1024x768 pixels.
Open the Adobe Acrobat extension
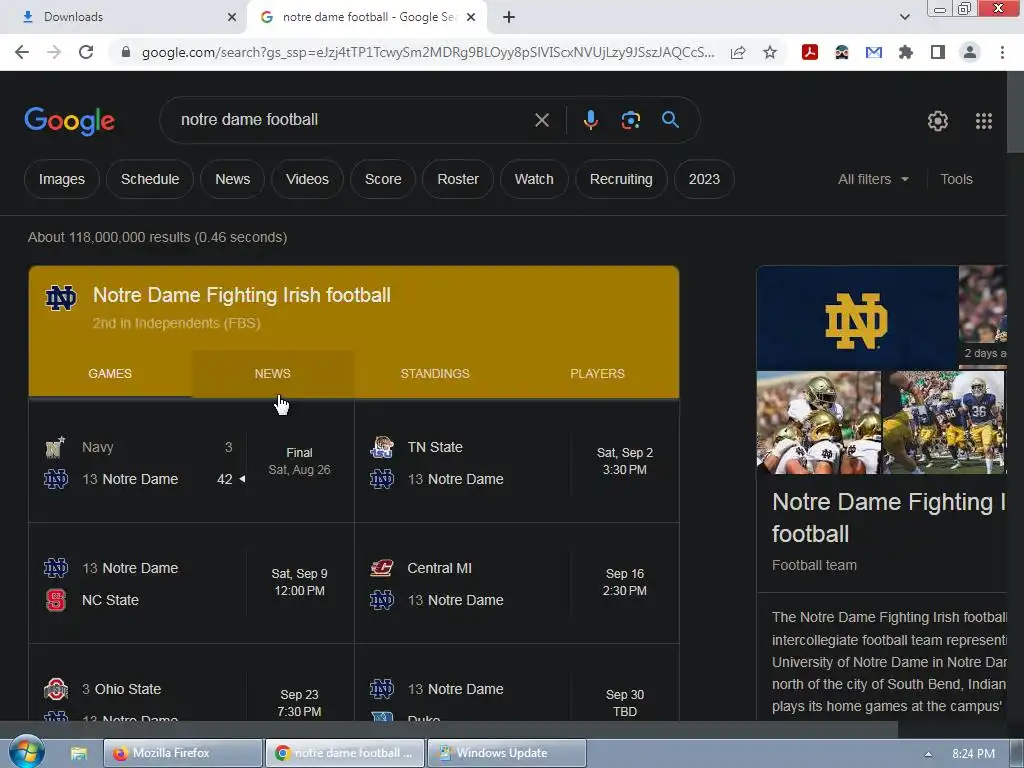(810, 52)
